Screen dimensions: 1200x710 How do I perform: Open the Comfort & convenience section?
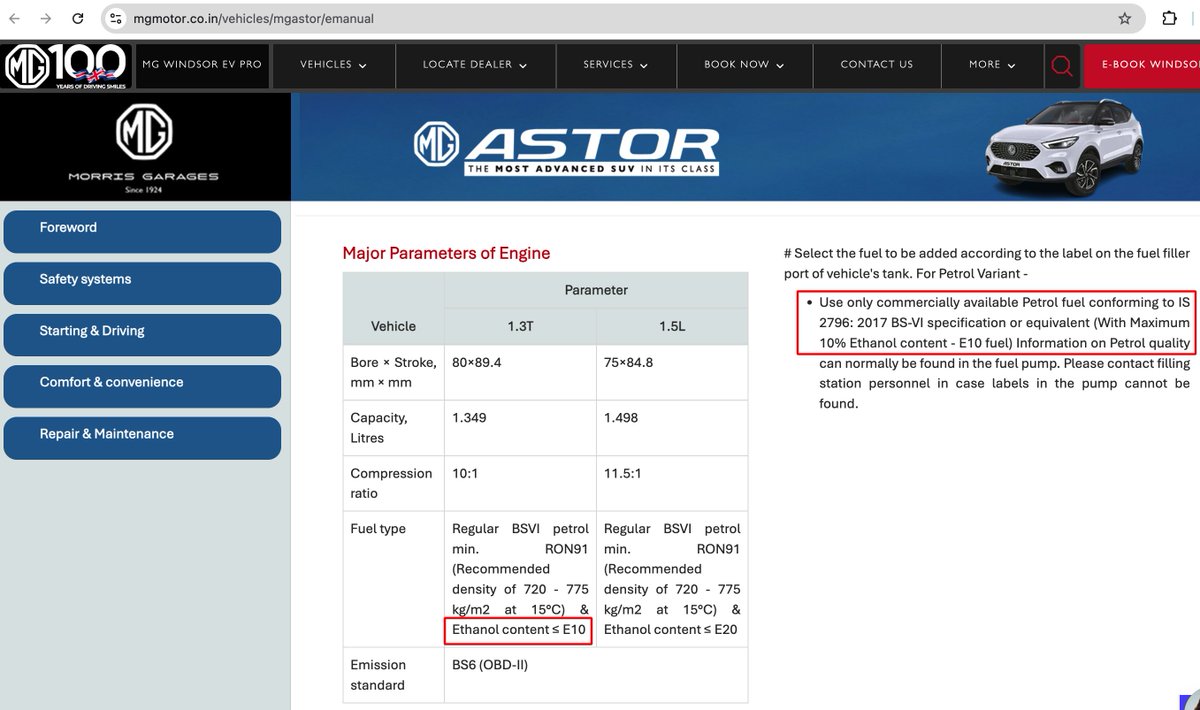coord(142,386)
